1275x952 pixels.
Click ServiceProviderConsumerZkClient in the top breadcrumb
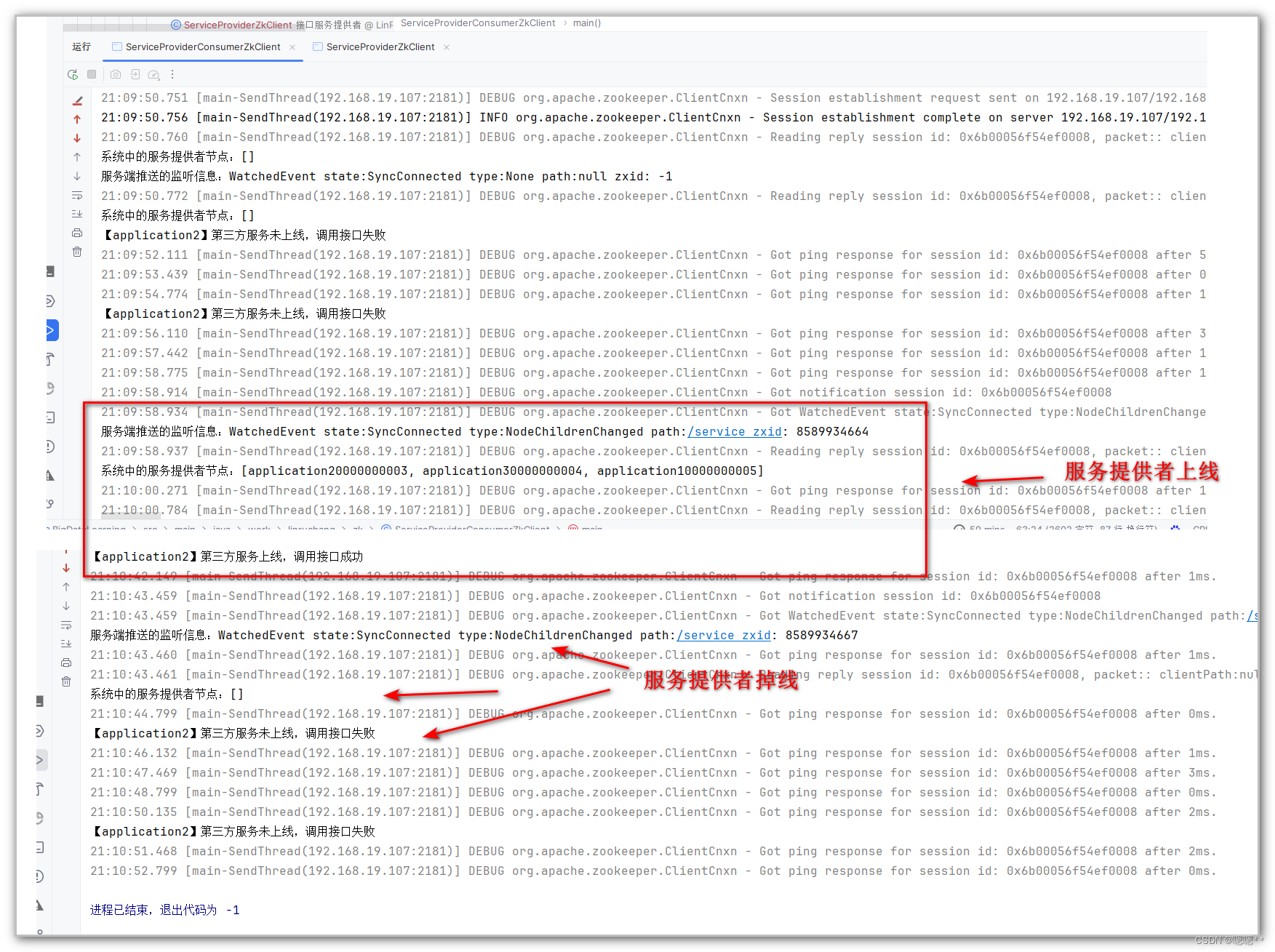(478, 23)
